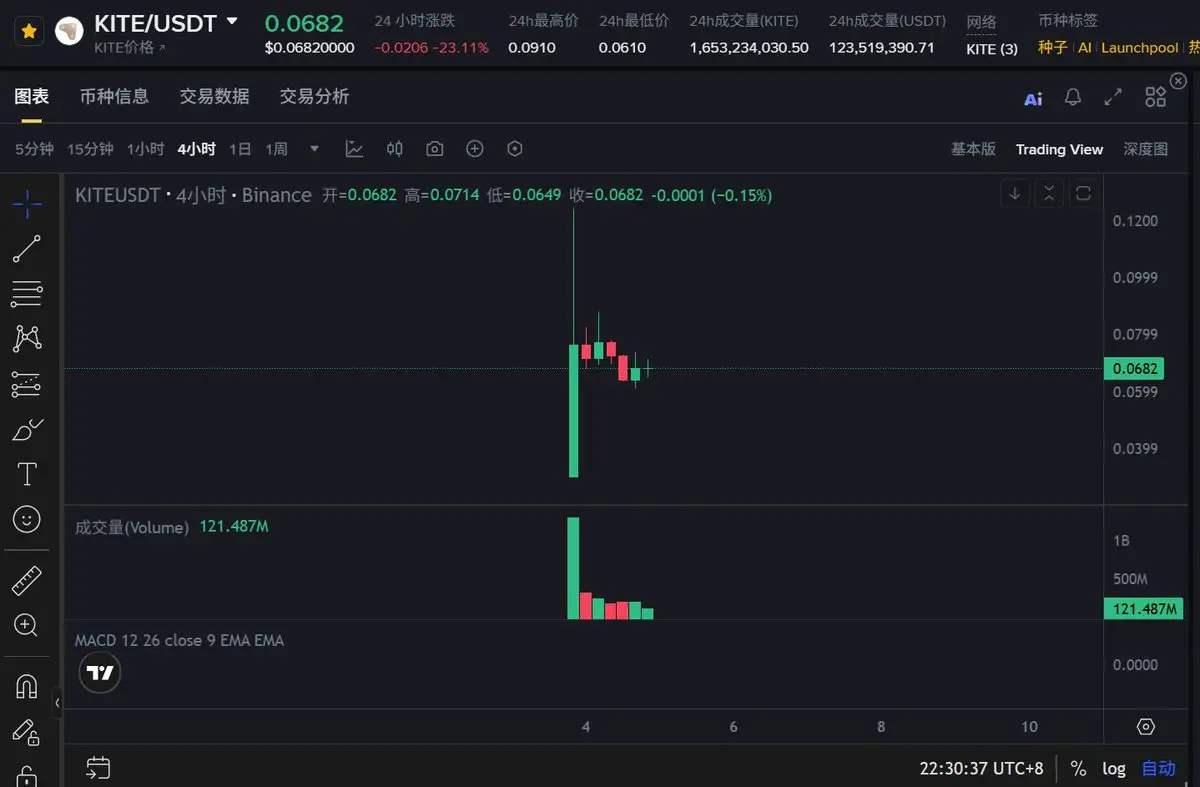Screen dimensions: 1200x787
Task: Click the volume value label 121.487M
Action: click(x=1143, y=609)
